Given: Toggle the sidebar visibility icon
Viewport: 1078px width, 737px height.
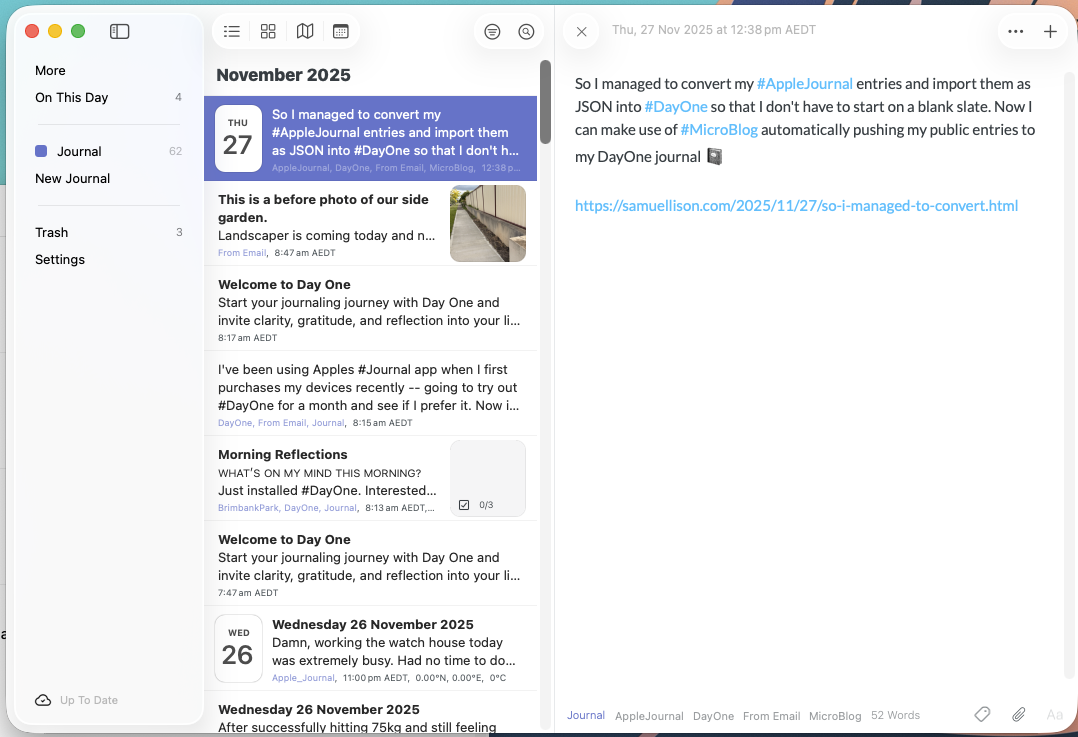Looking at the screenshot, I should tap(120, 32).
